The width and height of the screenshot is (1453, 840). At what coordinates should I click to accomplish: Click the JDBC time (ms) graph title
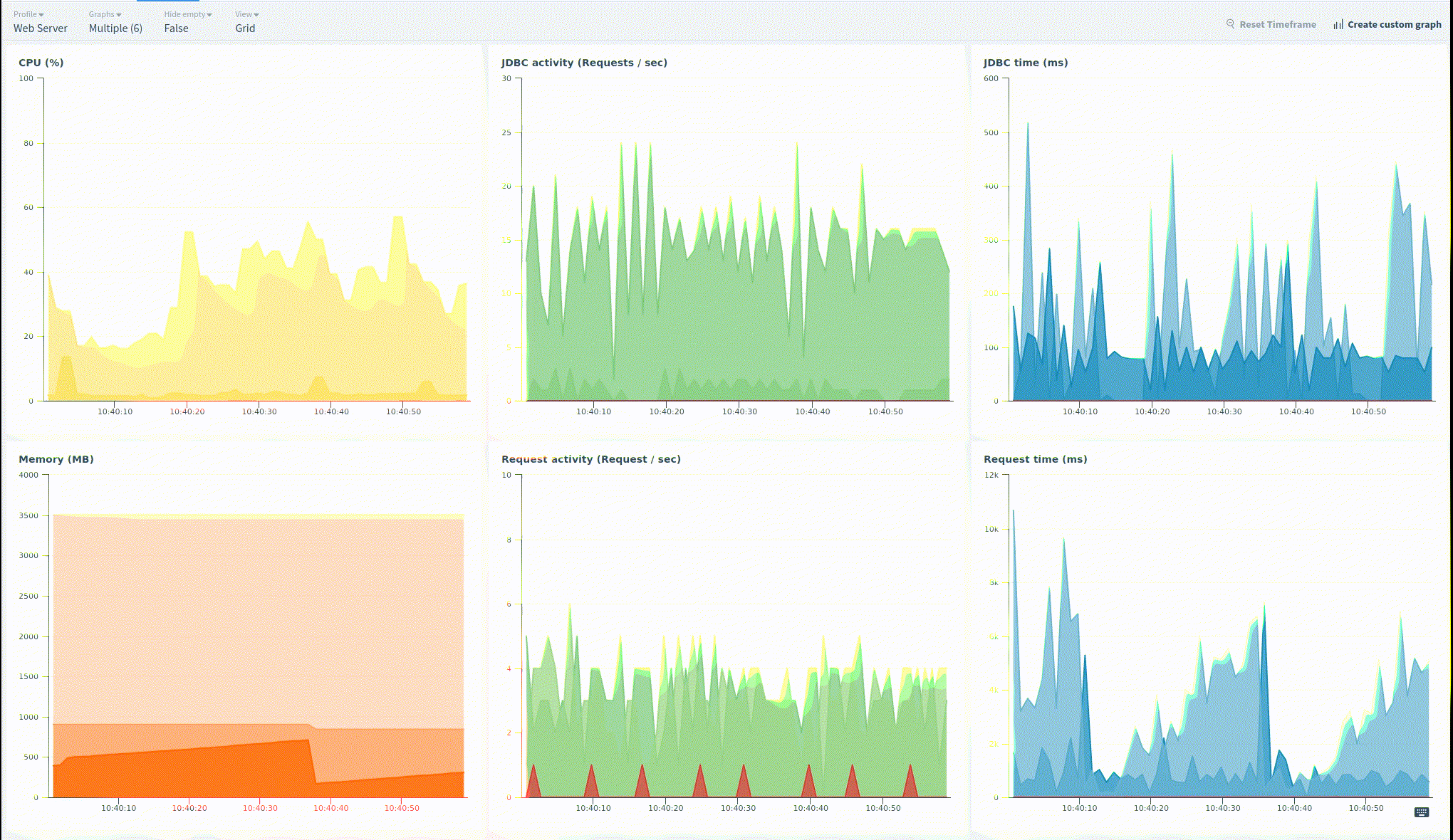[1026, 63]
